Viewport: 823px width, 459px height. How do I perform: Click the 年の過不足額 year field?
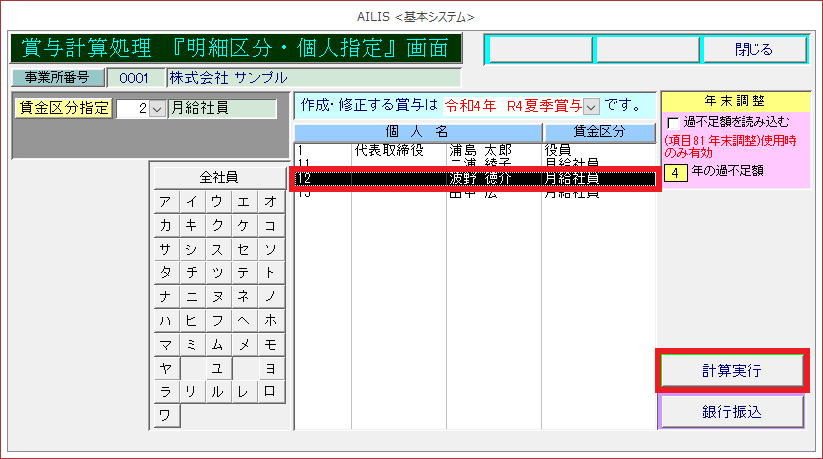pos(675,171)
